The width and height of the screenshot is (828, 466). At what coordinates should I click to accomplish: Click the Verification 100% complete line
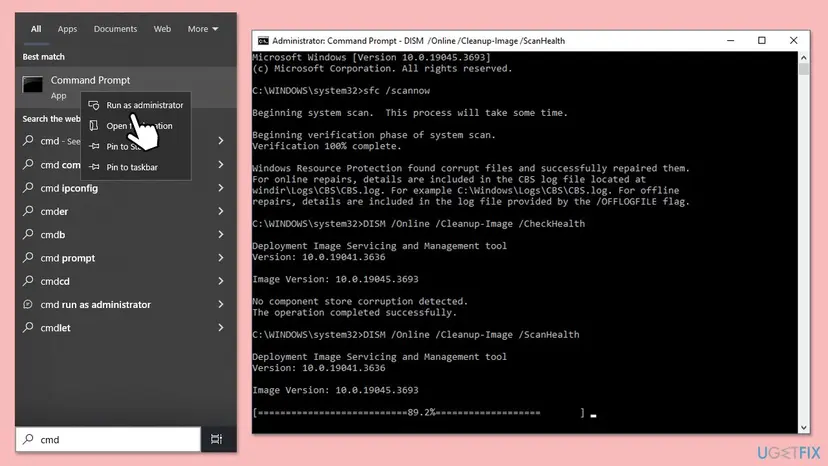(326, 146)
